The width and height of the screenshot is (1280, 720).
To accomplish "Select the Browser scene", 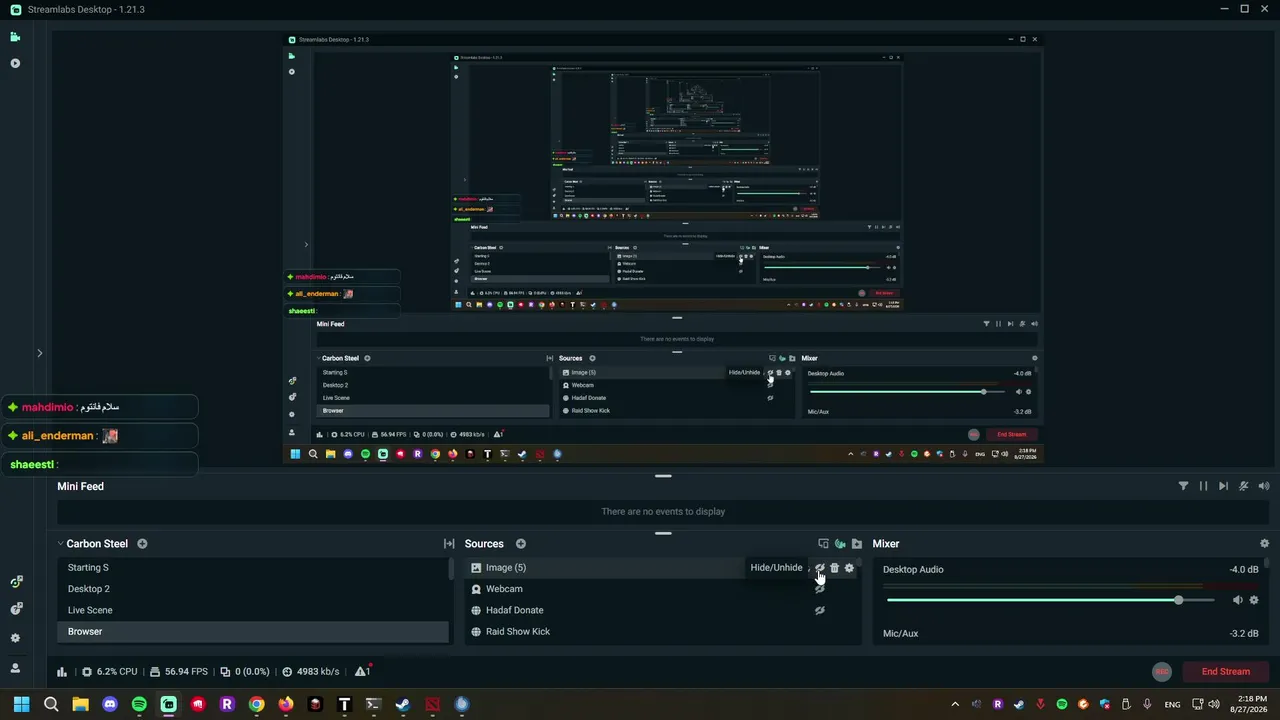I will (253, 632).
